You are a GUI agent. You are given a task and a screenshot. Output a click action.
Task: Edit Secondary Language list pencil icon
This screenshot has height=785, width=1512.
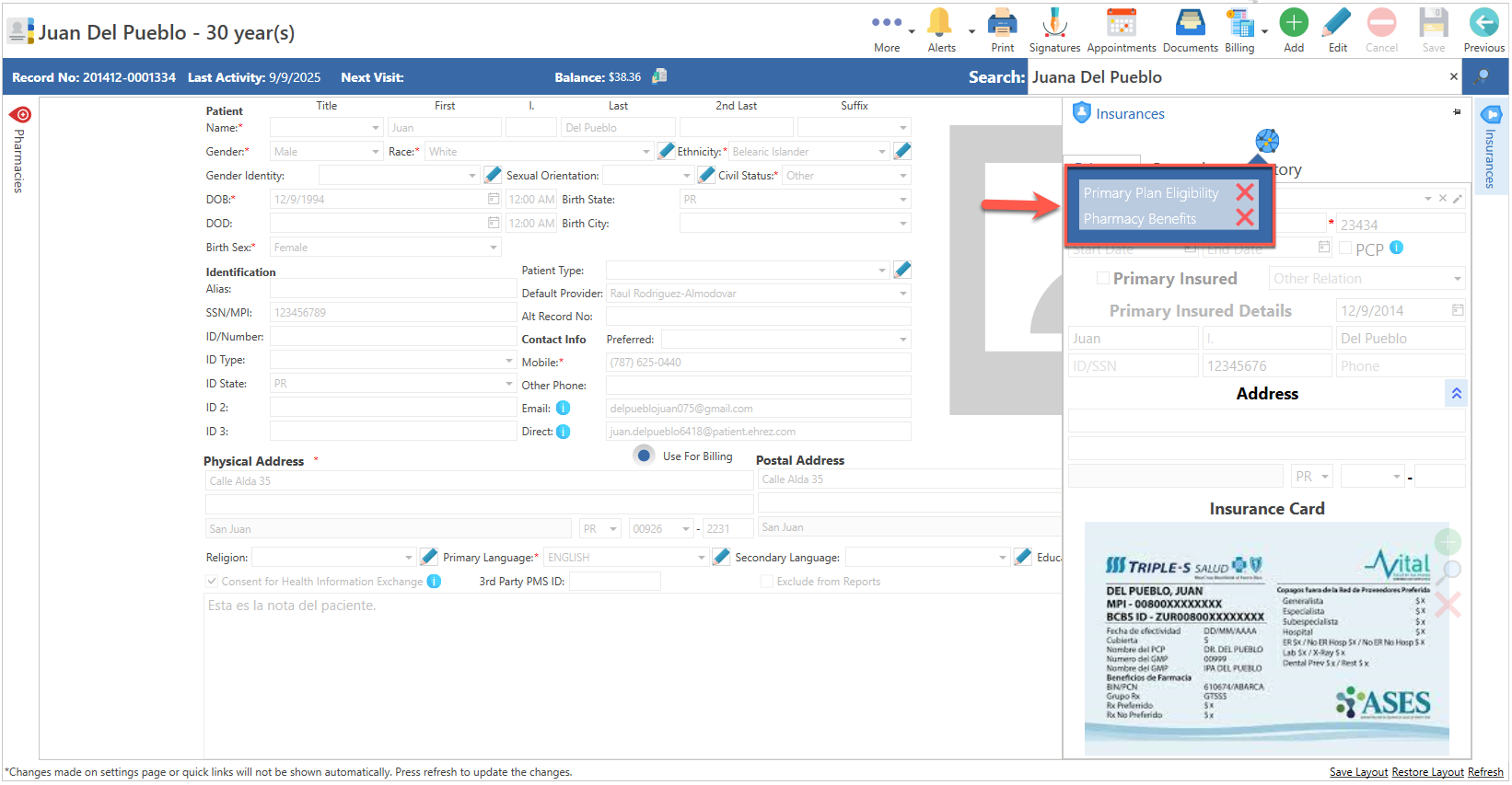(1022, 556)
